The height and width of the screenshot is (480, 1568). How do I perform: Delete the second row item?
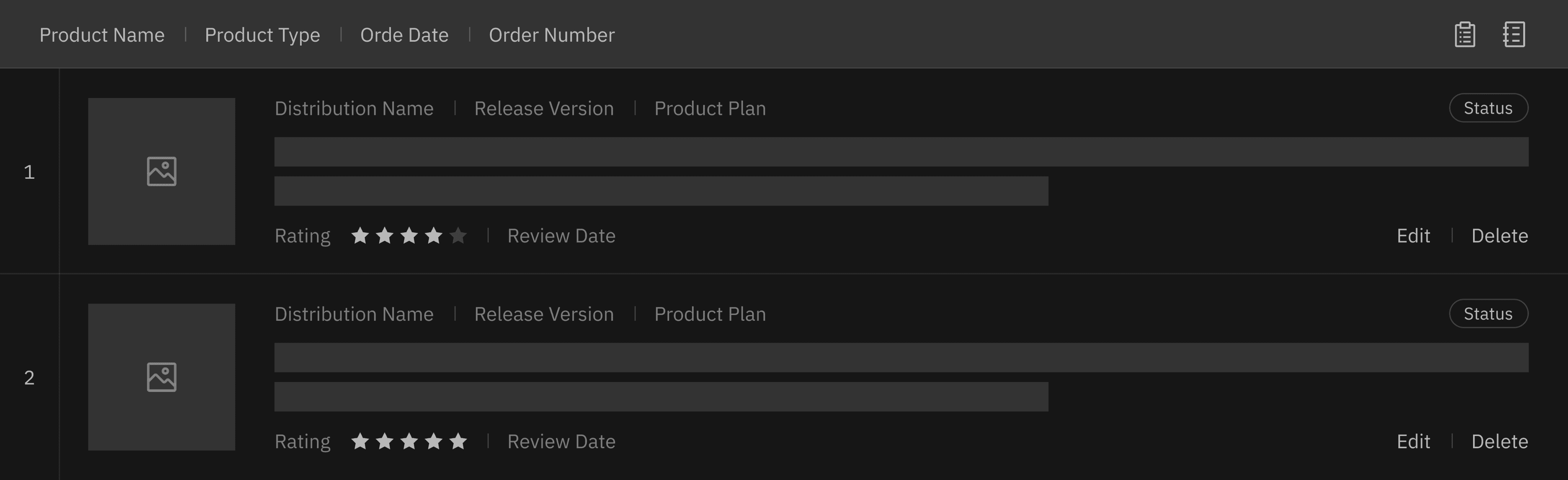1499,441
